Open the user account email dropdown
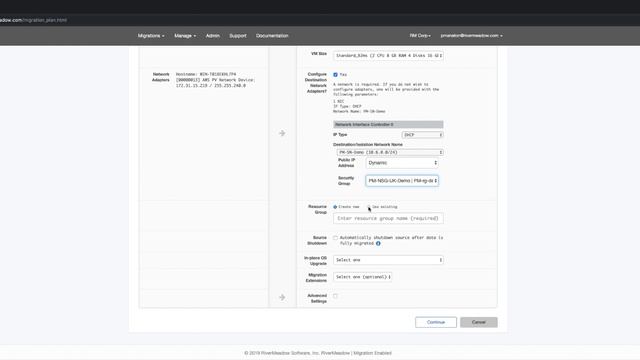The image size is (640, 360). pos(471,36)
